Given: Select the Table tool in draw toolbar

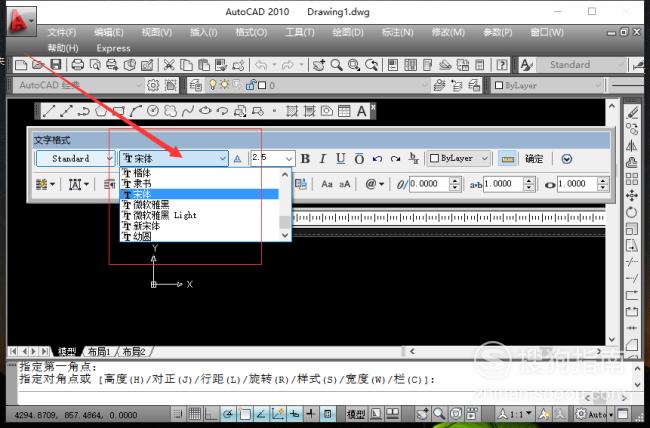Looking at the screenshot, I should 344,111.
